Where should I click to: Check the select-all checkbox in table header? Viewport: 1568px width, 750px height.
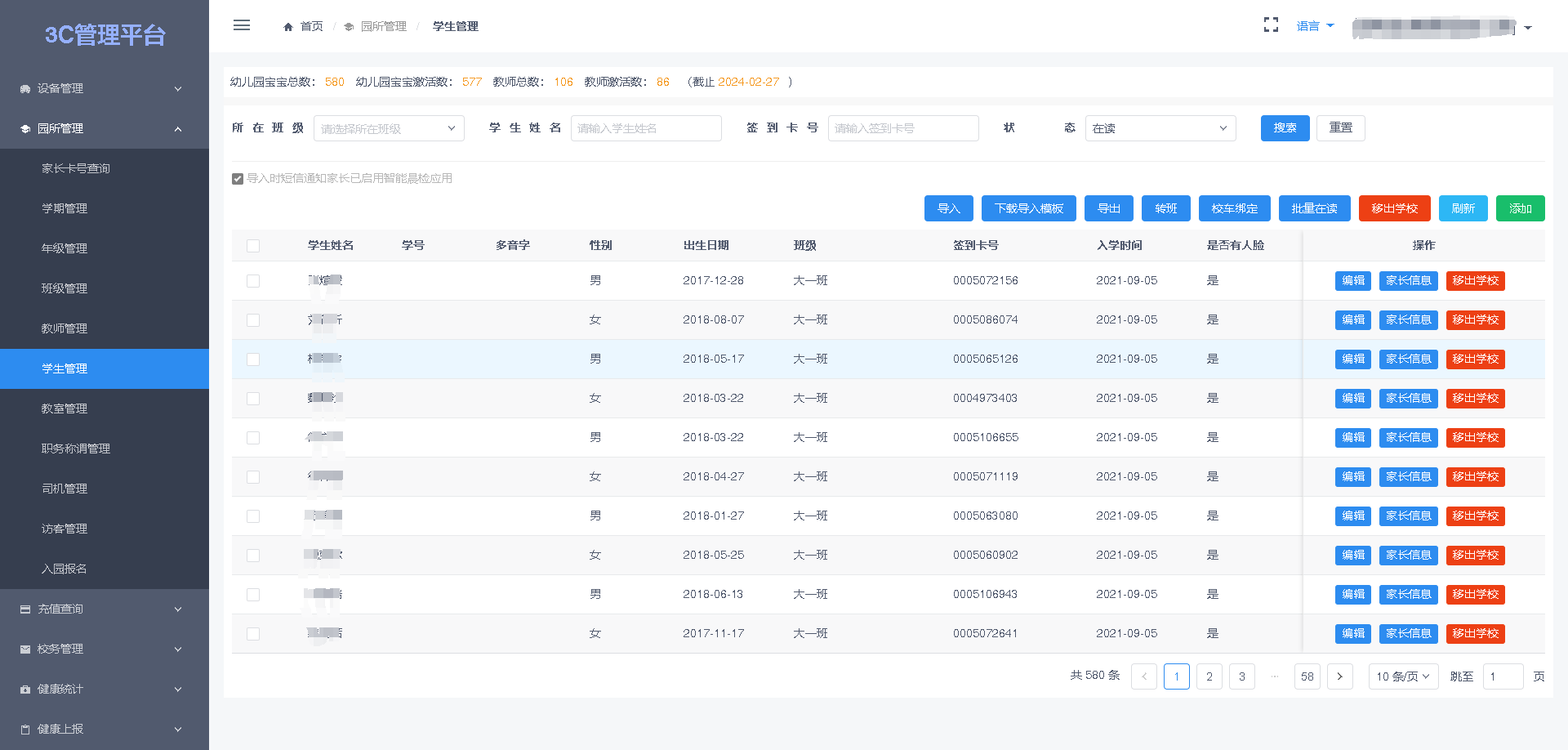(253, 245)
